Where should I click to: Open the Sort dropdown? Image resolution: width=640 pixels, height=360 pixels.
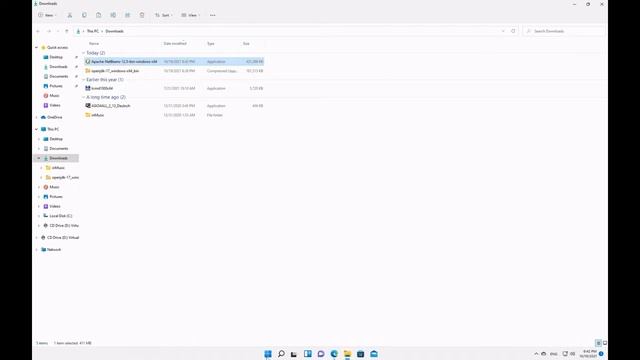coord(164,15)
